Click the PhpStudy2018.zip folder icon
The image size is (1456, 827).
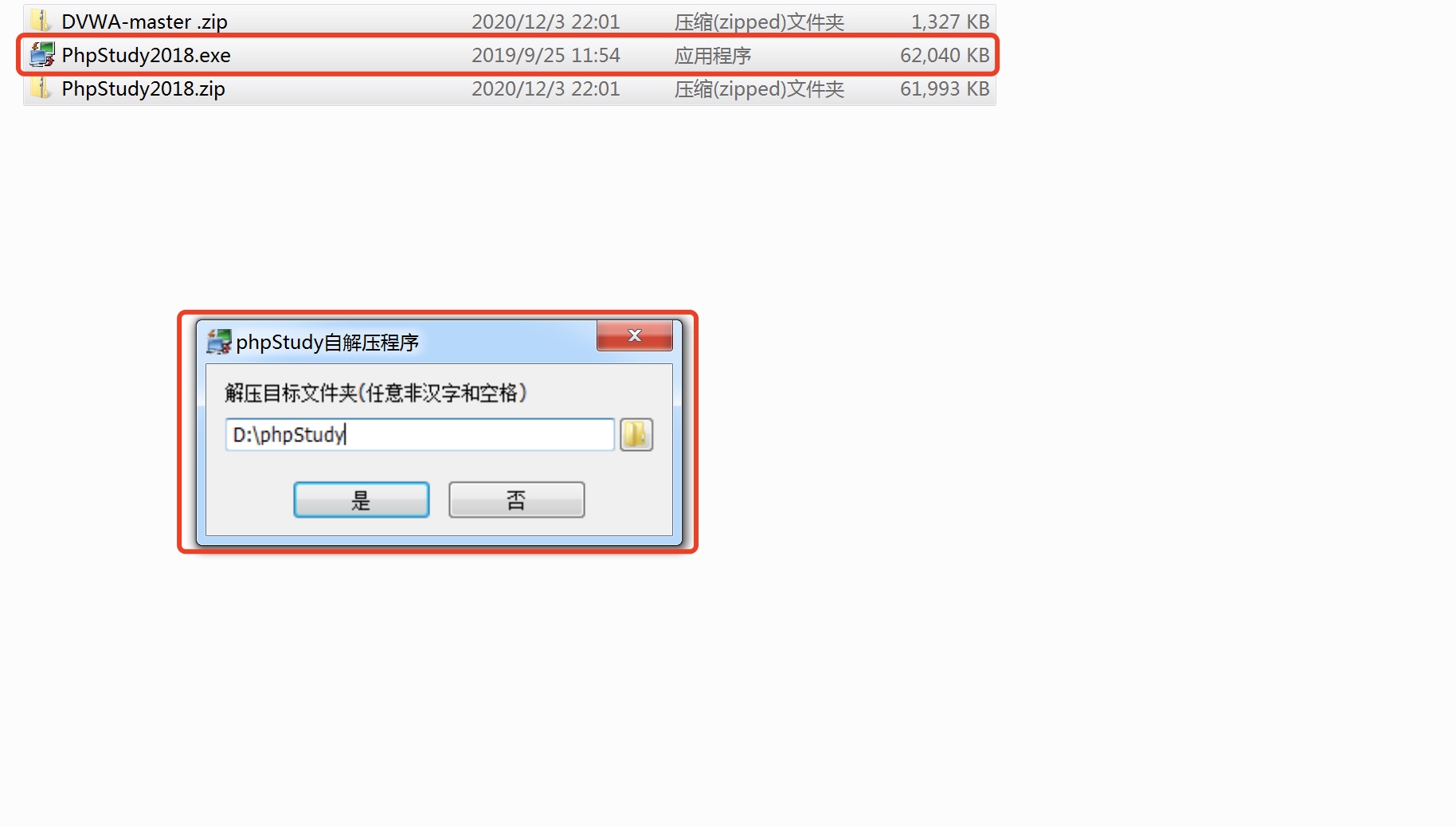(41, 88)
